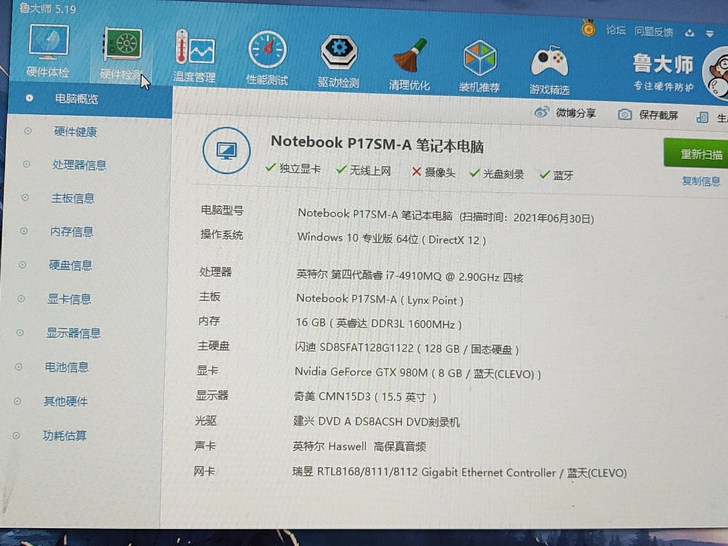Select 其他硬件 in the sidebar

click(x=65, y=401)
